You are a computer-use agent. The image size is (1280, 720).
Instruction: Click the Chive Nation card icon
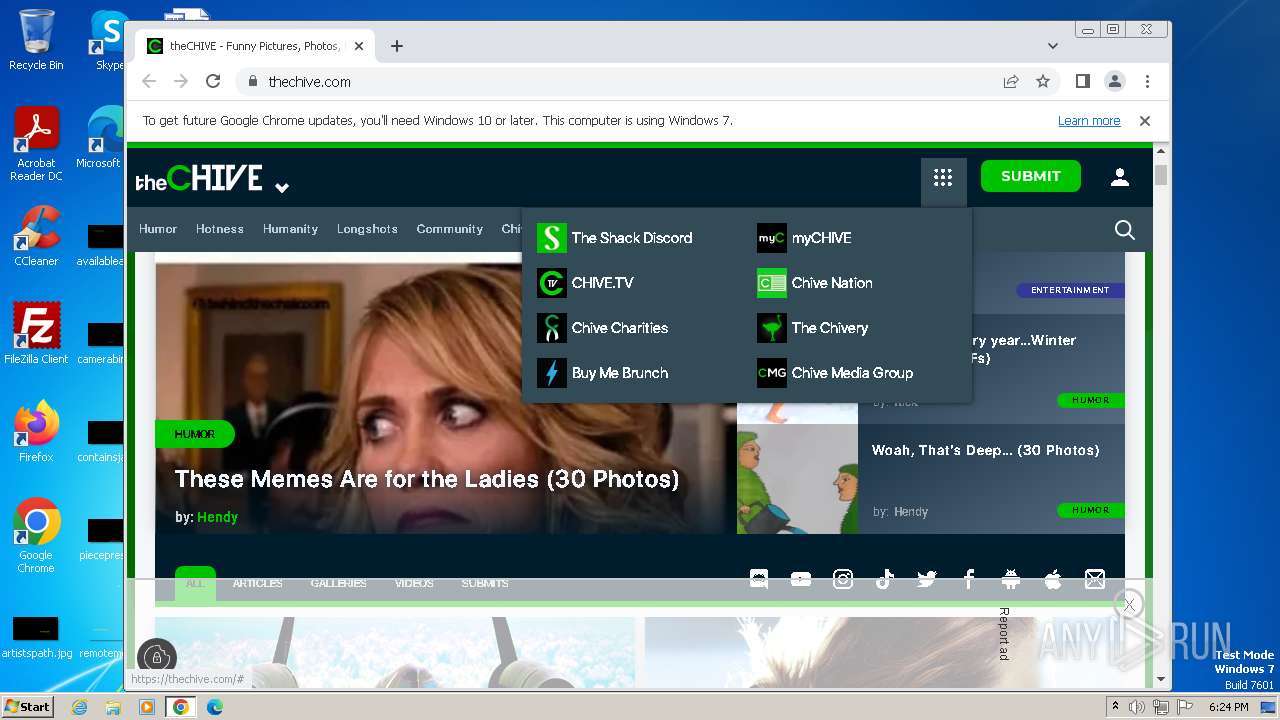tap(772, 283)
